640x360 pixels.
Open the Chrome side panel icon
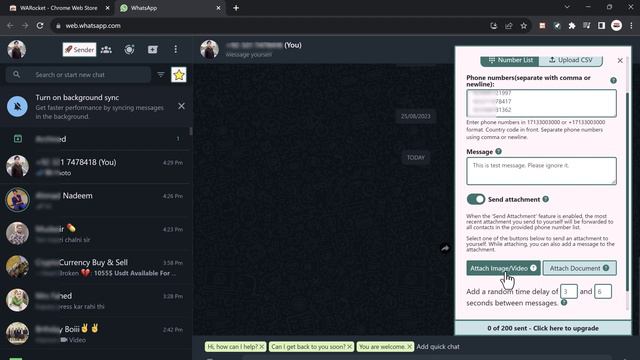tap(601, 26)
